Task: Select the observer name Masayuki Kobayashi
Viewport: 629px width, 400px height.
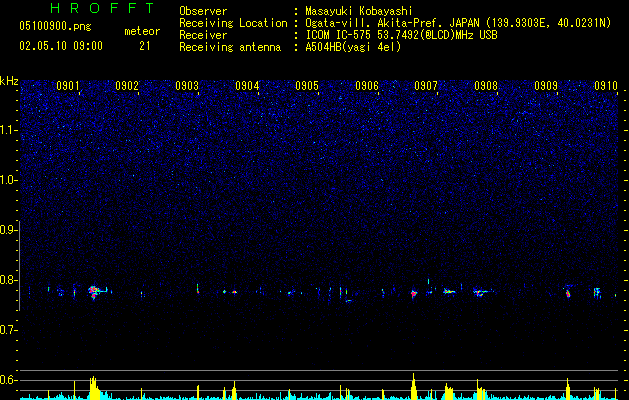Action: tap(359, 11)
